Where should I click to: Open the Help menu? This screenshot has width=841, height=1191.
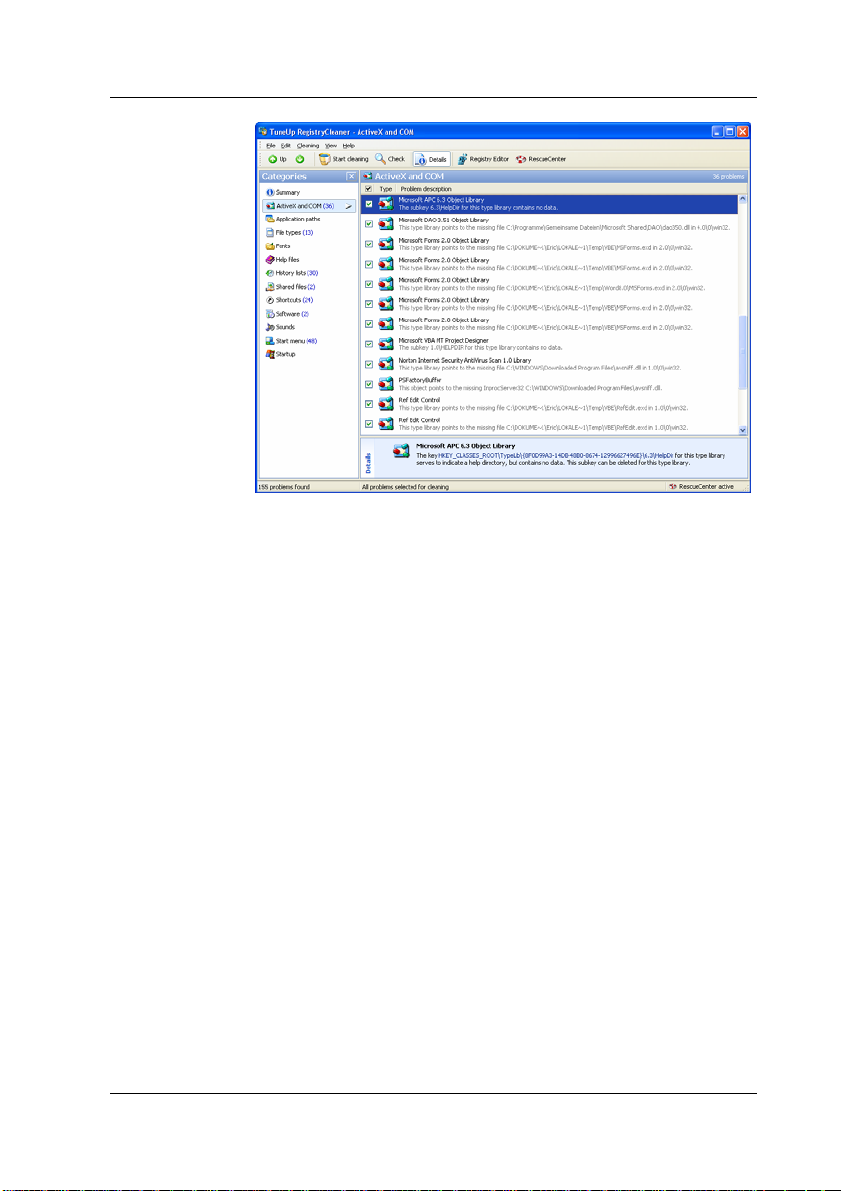(x=349, y=145)
